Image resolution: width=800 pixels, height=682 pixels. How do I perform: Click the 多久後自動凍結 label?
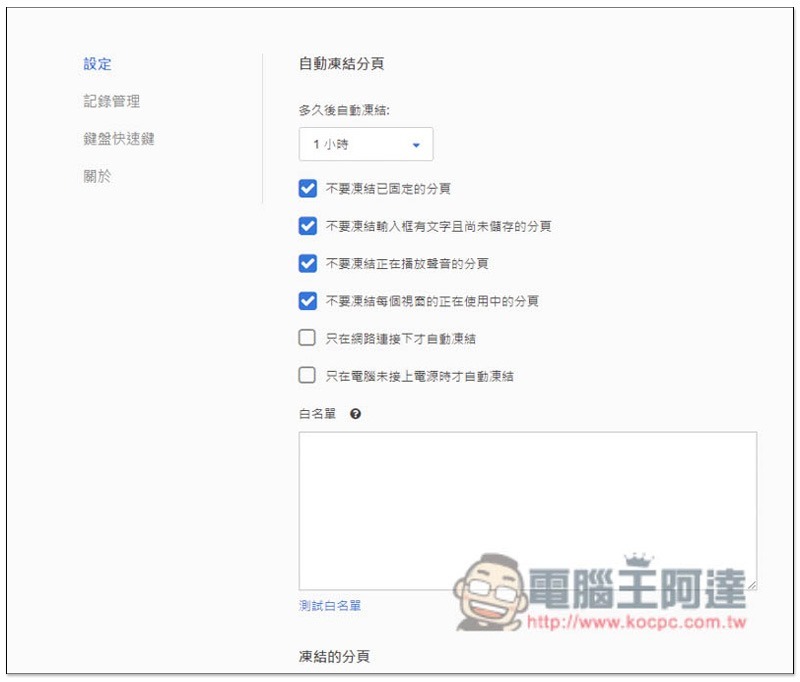point(343,110)
